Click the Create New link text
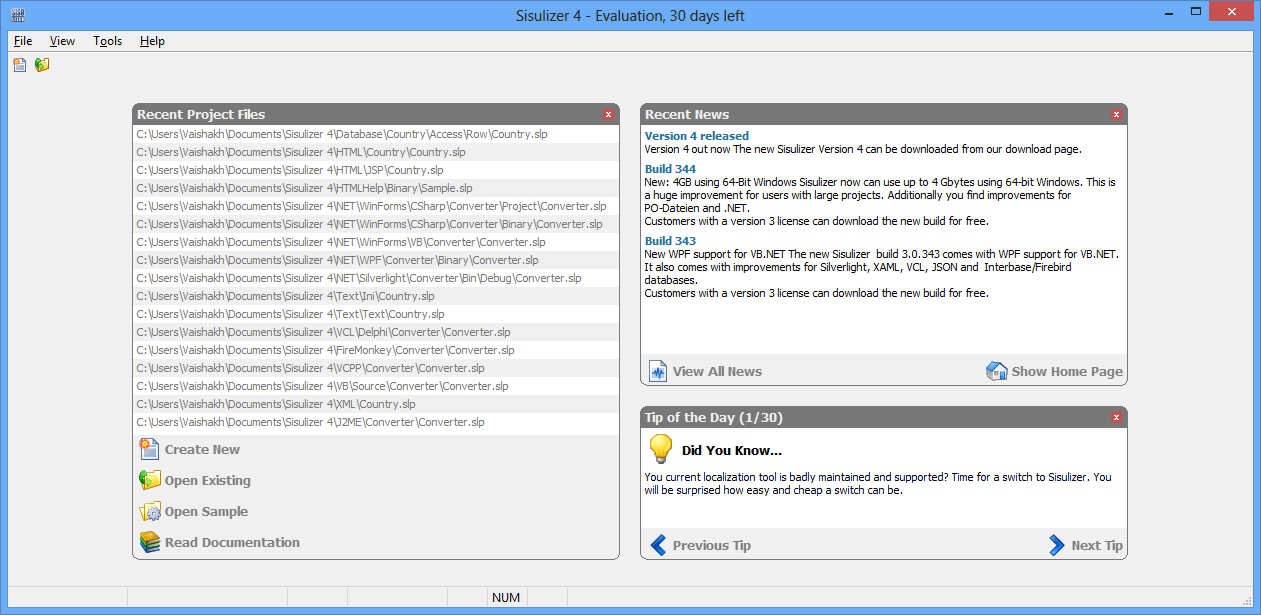Image resolution: width=1261 pixels, height=615 pixels. pos(202,450)
